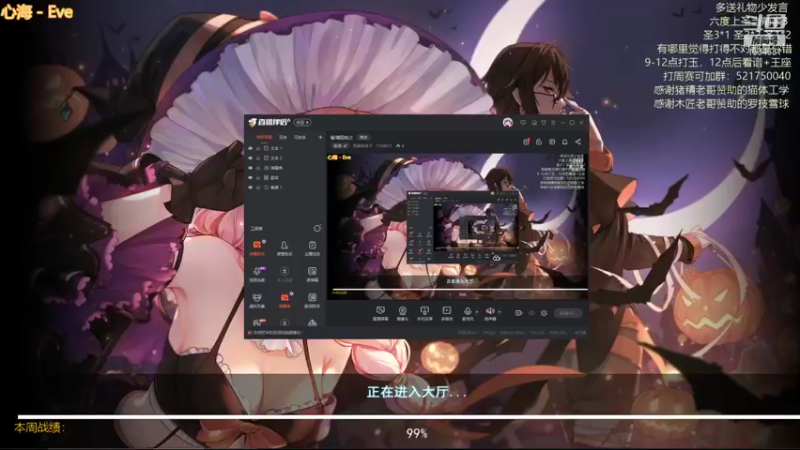Screen dimensions: 800x450
Task: Click the live preview canvas
Action: tap(457, 226)
